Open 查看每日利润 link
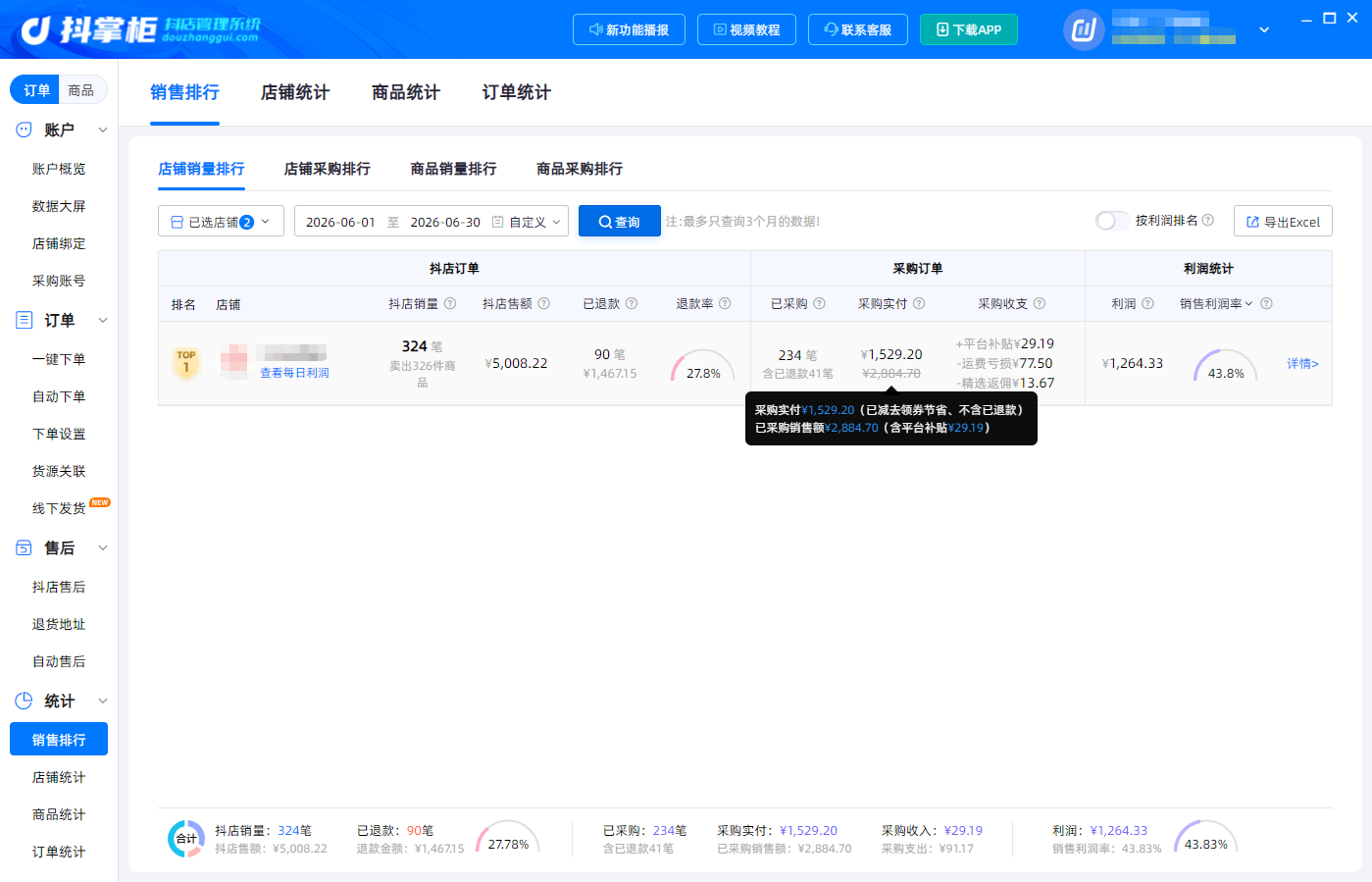This screenshot has width=1372, height=882. [294, 373]
